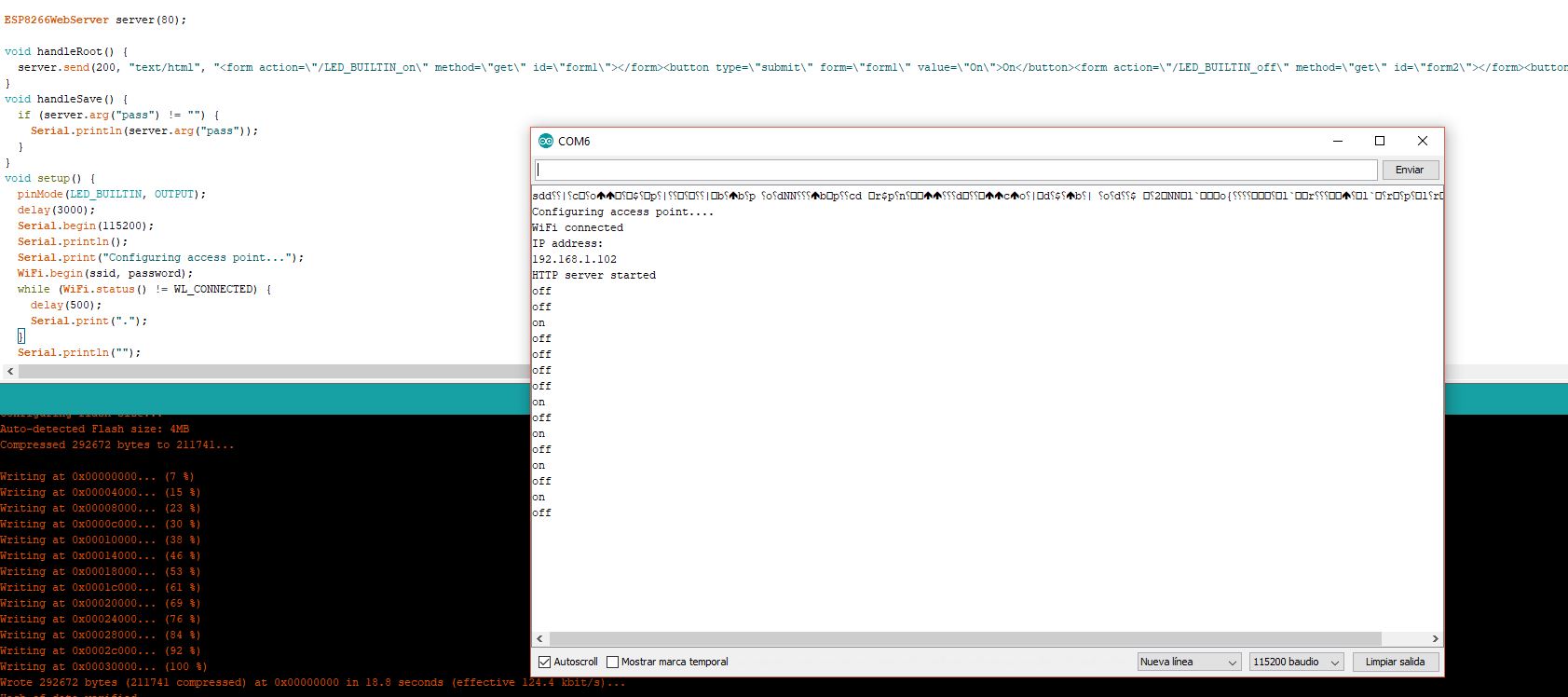1568x697 pixels.
Task: Click 'delay(500);' line in editor
Action: coord(66,305)
